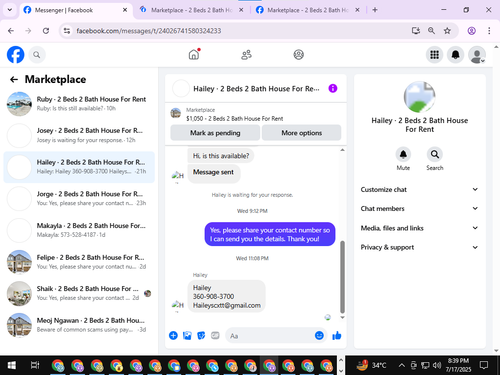Close the Messenger tab

125,10
